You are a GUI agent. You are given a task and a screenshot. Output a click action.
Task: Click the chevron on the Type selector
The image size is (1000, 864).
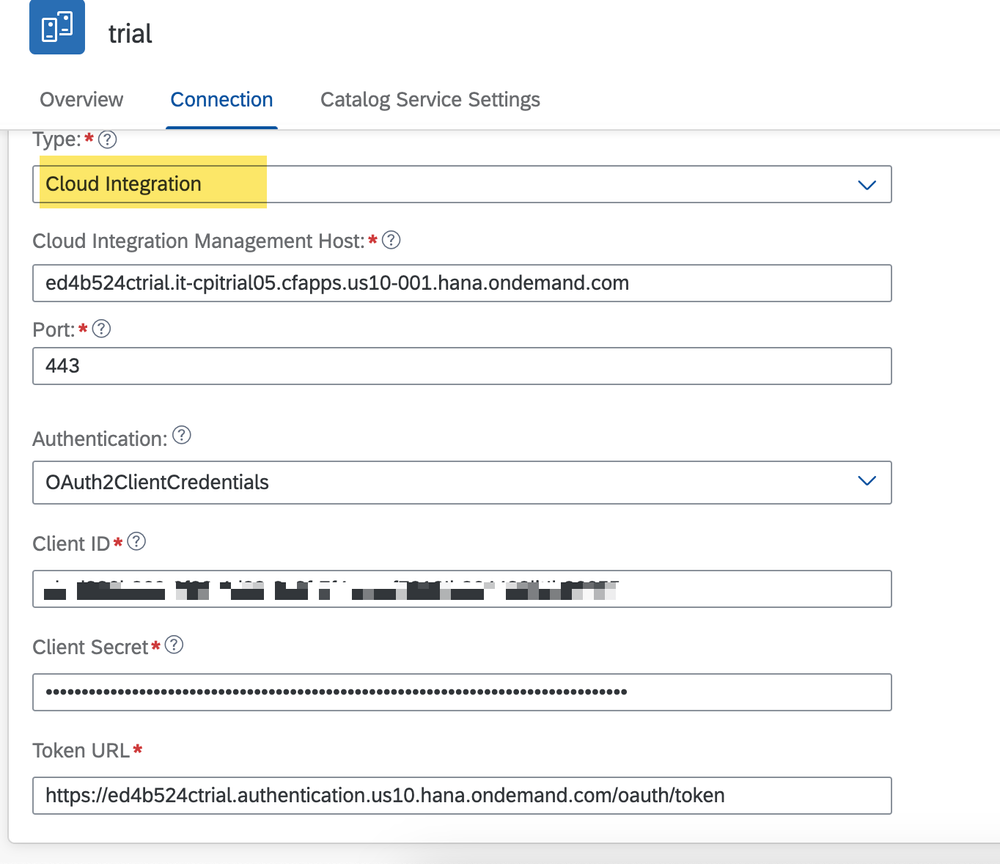(x=867, y=184)
